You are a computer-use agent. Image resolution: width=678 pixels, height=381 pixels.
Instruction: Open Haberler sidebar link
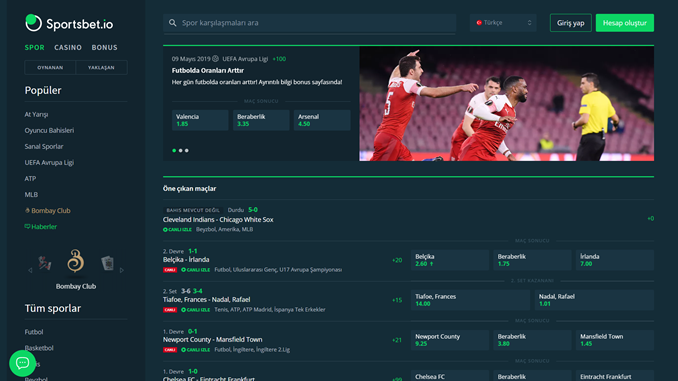(41, 227)
